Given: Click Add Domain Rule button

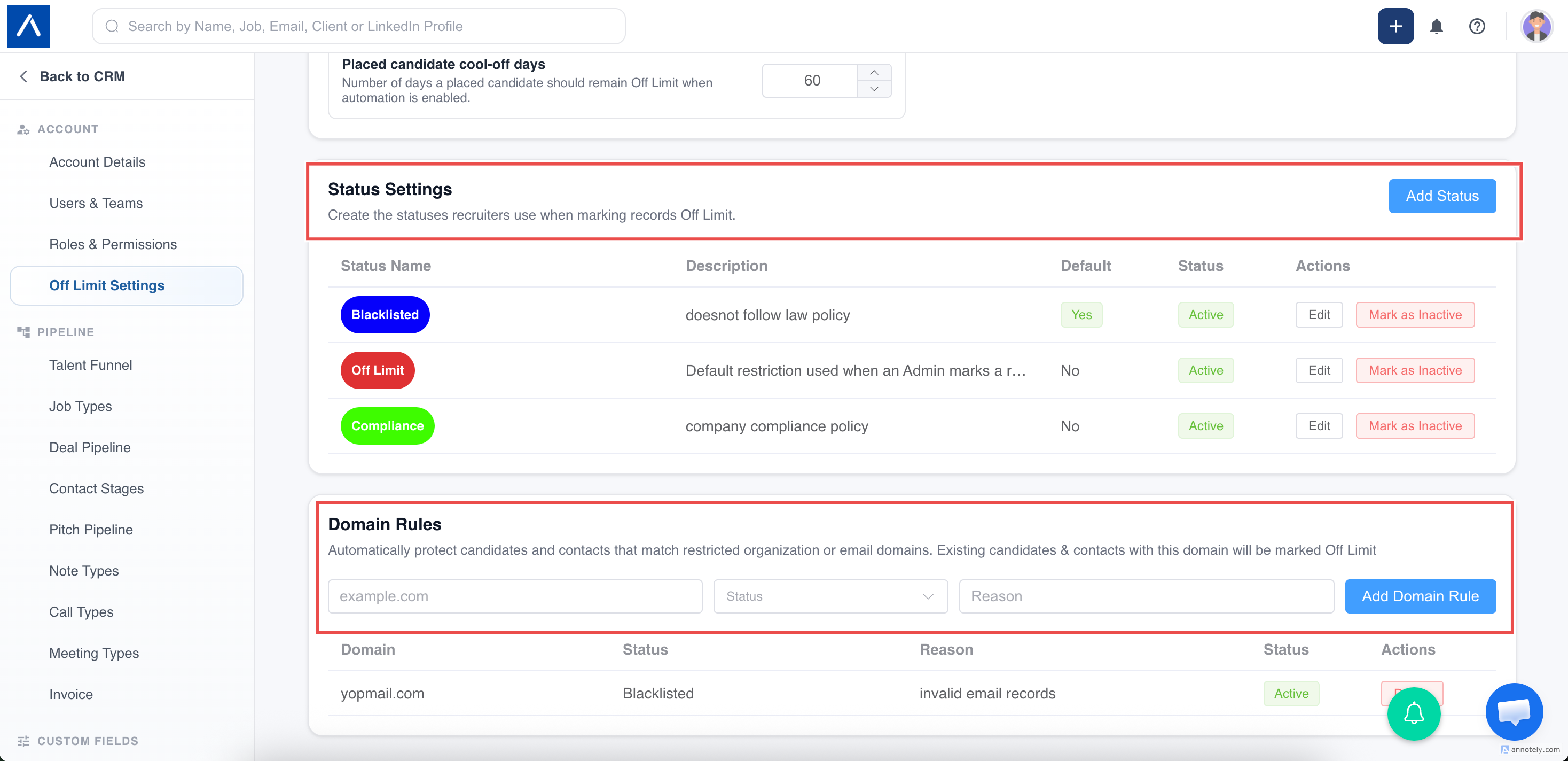Looking at the screenshot, I should point(1420,596).
